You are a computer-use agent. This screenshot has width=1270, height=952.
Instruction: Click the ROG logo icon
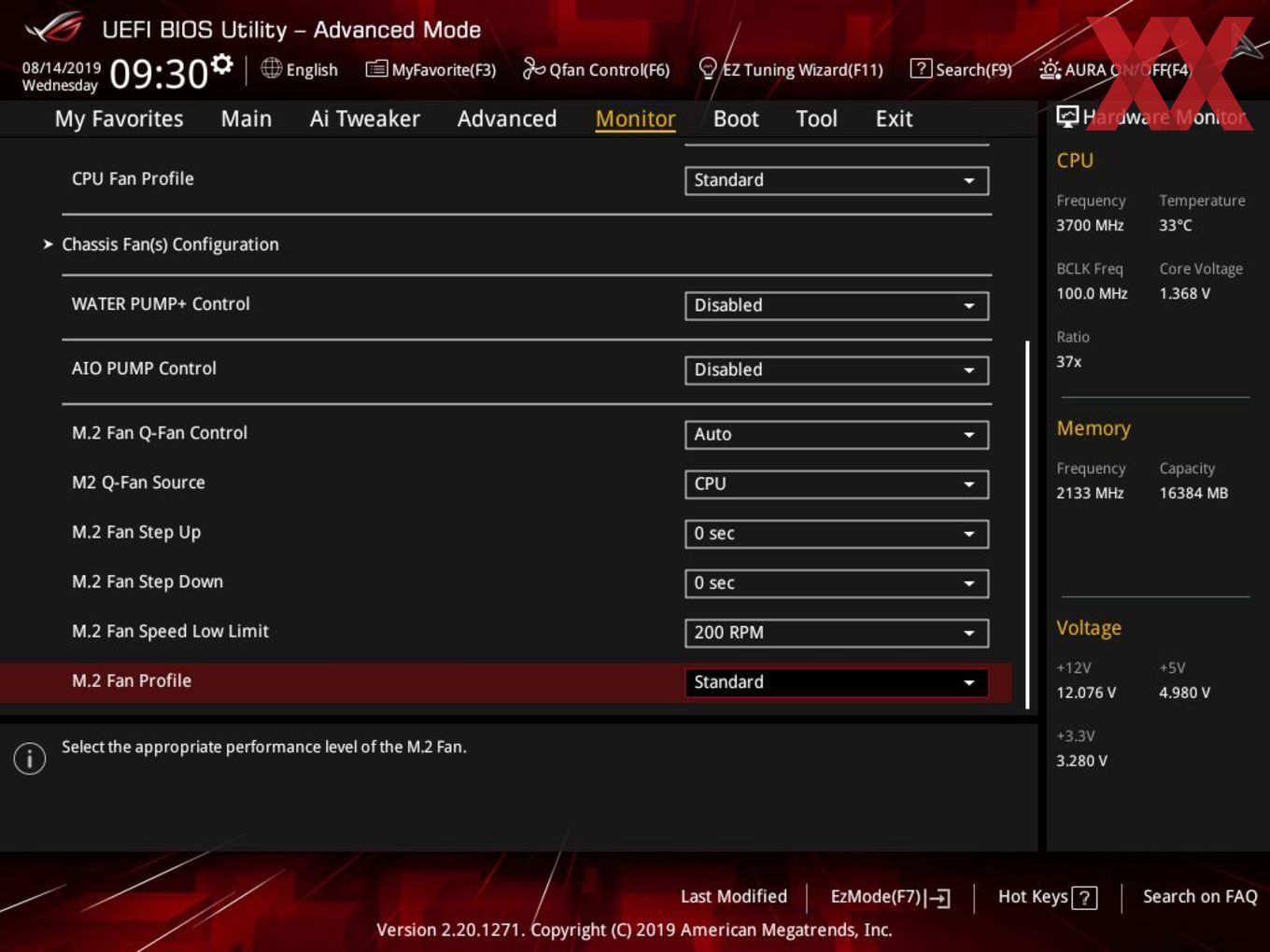click(53, 28)
